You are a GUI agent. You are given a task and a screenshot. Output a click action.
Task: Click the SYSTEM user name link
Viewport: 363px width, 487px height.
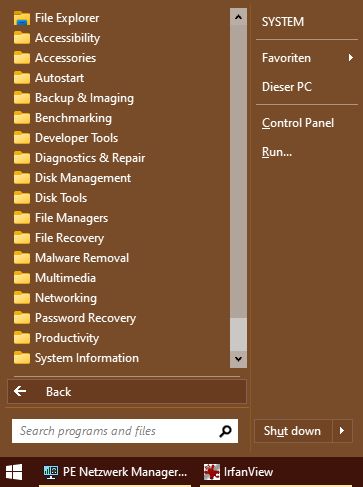pos(283,22)
